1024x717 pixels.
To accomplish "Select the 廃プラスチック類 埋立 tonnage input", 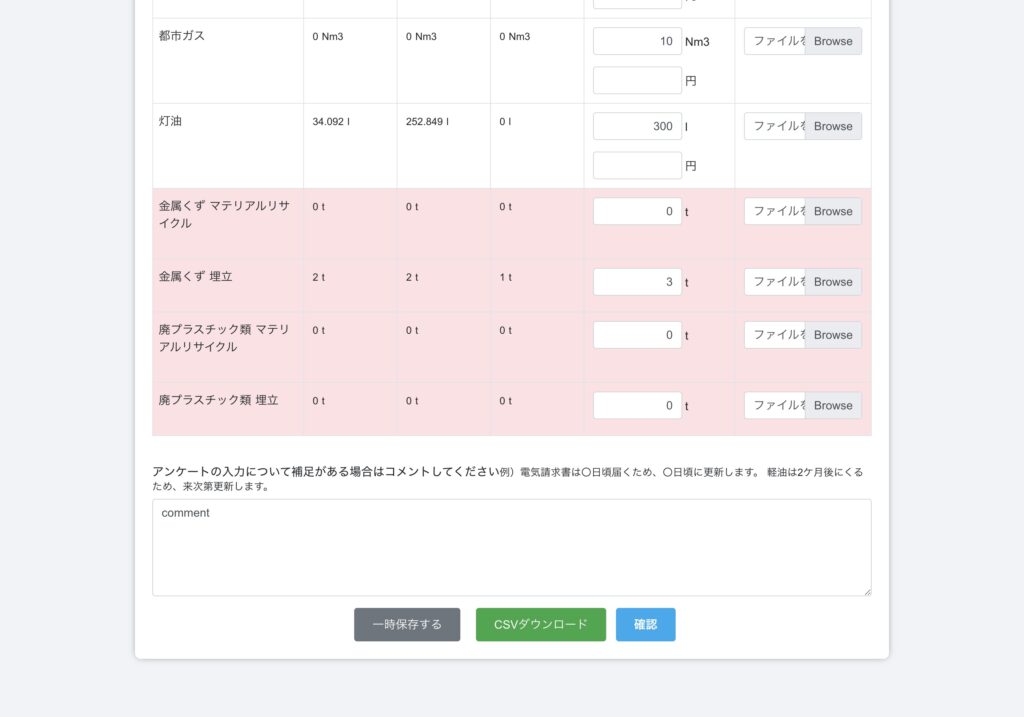I will coord(637,405).
